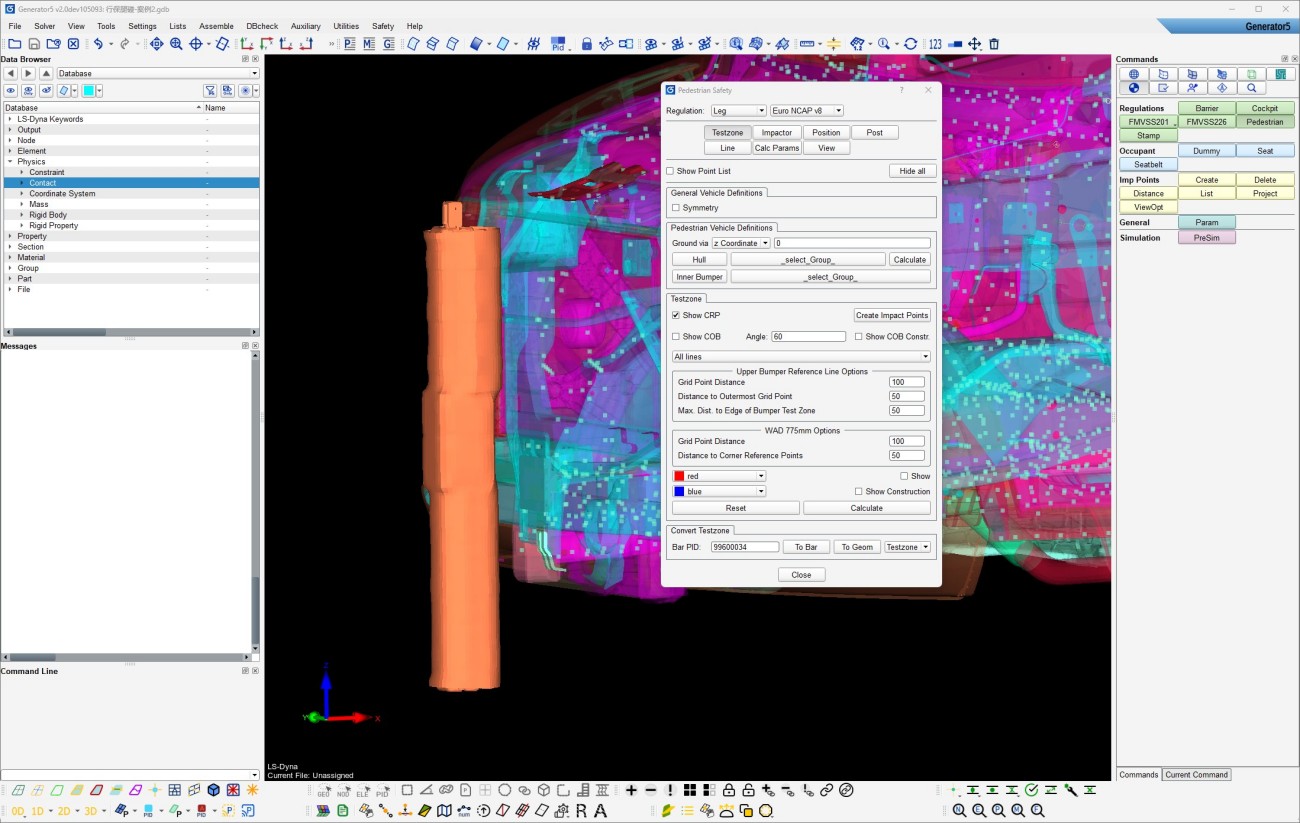Click the cyan color swatch in Data Browser
The height and width of the screenshot is (823, 1300).
tap(88, 91)
